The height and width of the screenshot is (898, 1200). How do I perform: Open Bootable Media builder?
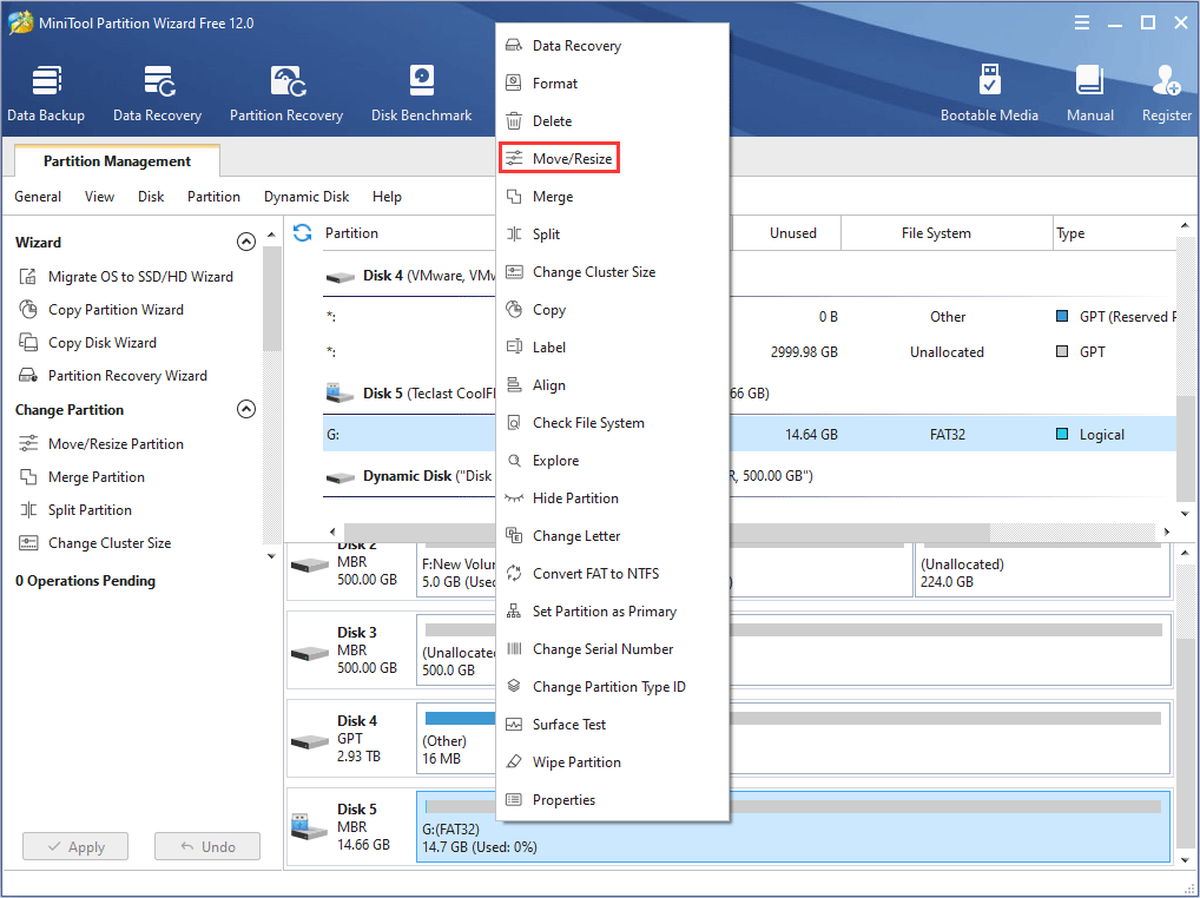point(989,95)
